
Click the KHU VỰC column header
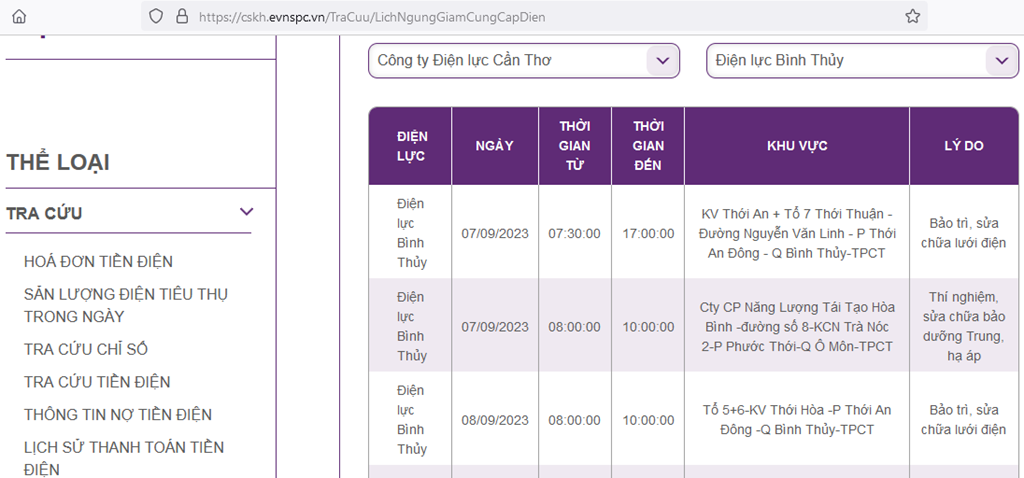click(797, 146)
